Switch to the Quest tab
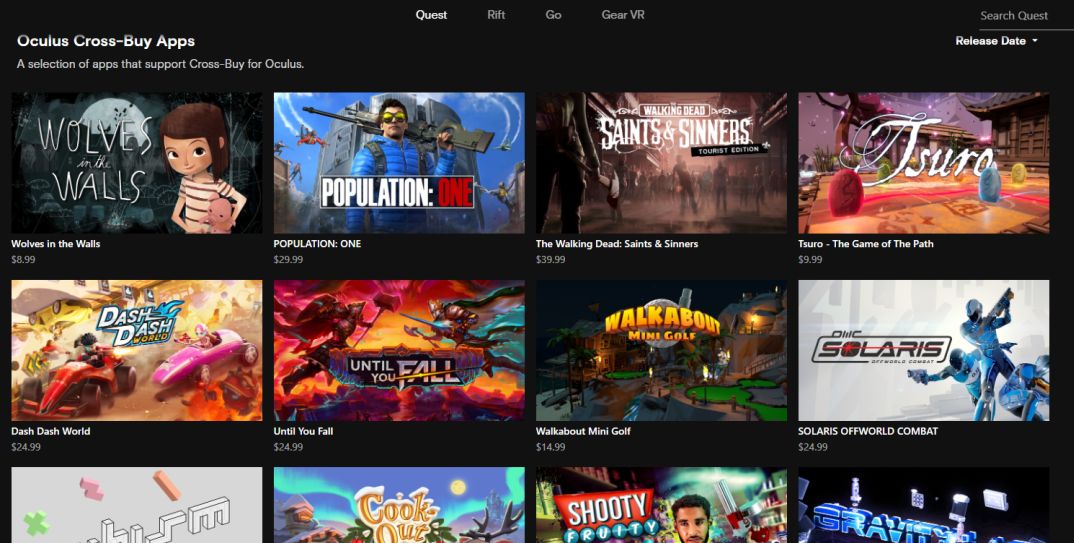 coord(431,14)
